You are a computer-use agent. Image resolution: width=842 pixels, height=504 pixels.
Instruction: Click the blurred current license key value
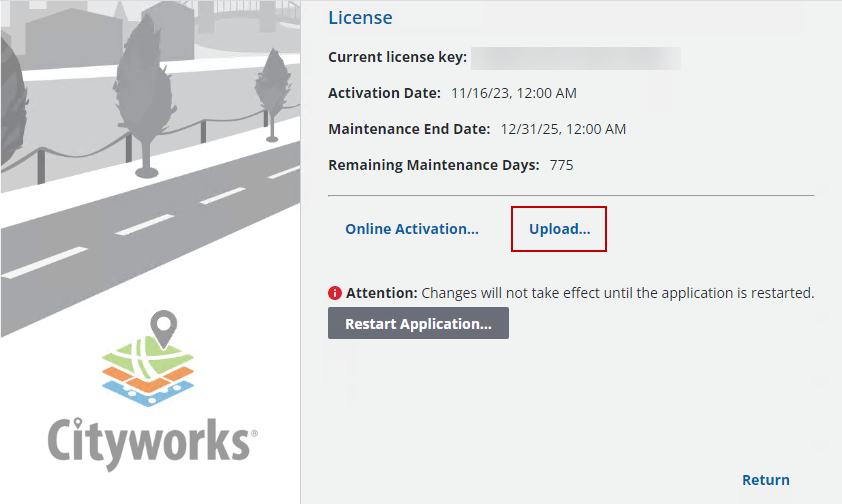pyautogui.click(x=576, y=57)
